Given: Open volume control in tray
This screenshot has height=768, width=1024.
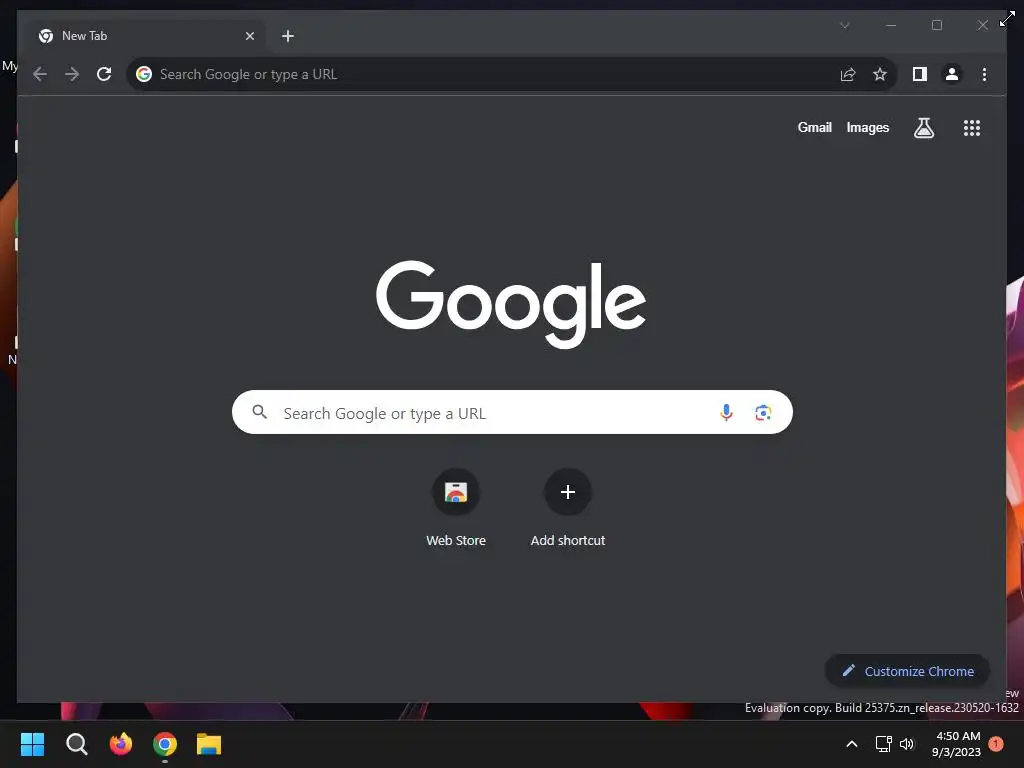Looking at the screenshot, I should [x=907, y=744].
